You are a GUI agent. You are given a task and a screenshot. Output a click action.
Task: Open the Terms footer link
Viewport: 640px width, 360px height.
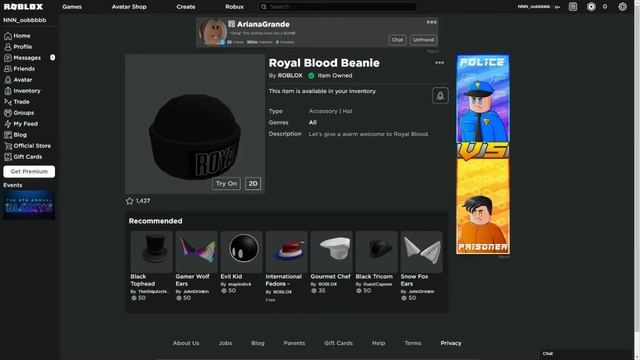pos(413,343)
